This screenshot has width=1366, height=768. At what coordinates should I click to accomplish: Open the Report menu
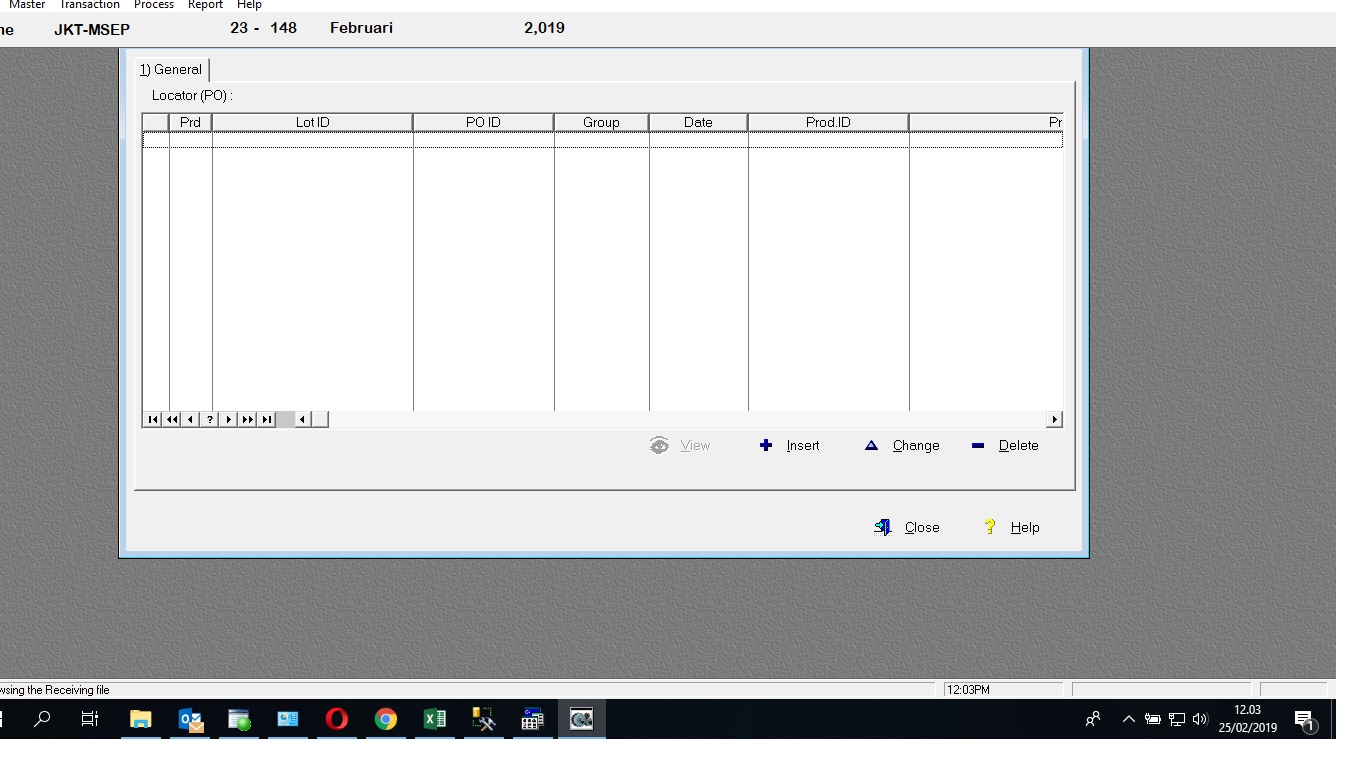pos(205,5)
